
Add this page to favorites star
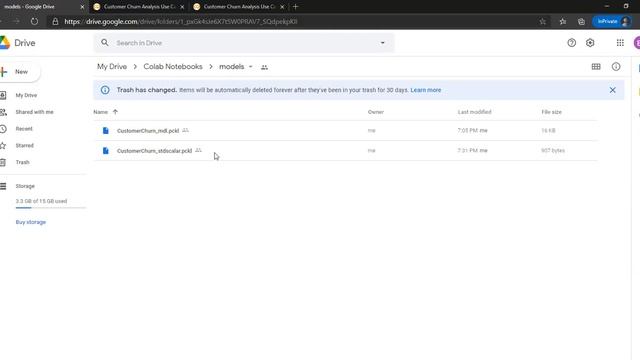pyautogui.click(x=542, y=22)
